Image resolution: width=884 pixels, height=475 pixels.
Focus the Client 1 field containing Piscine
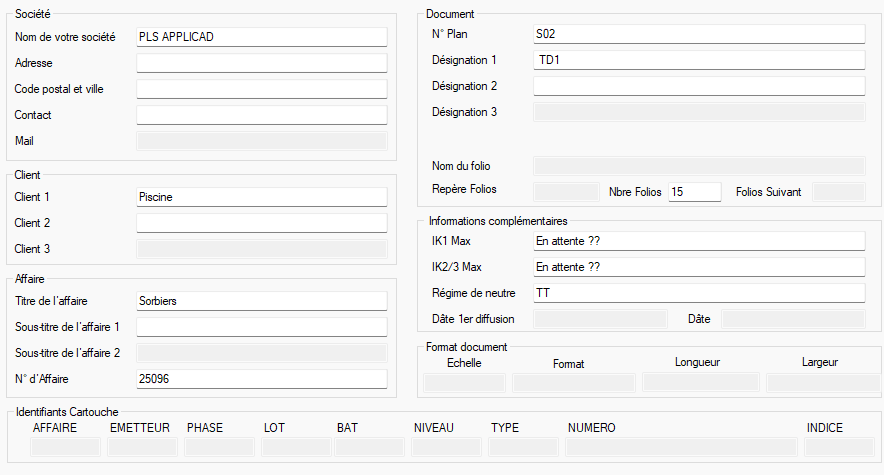(x=261, y=197)
